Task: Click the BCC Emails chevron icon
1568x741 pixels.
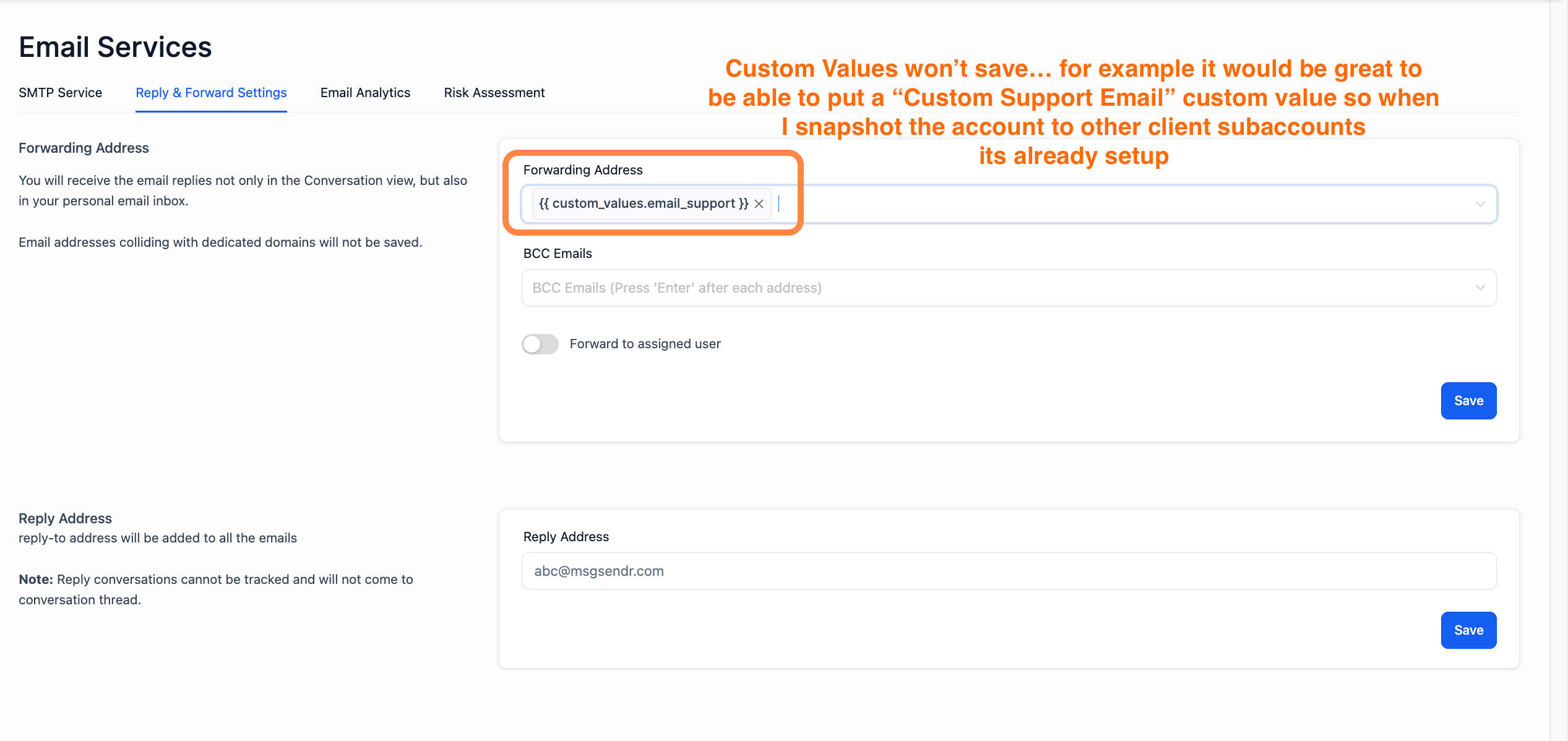Action: click(x=1480, y=288)
